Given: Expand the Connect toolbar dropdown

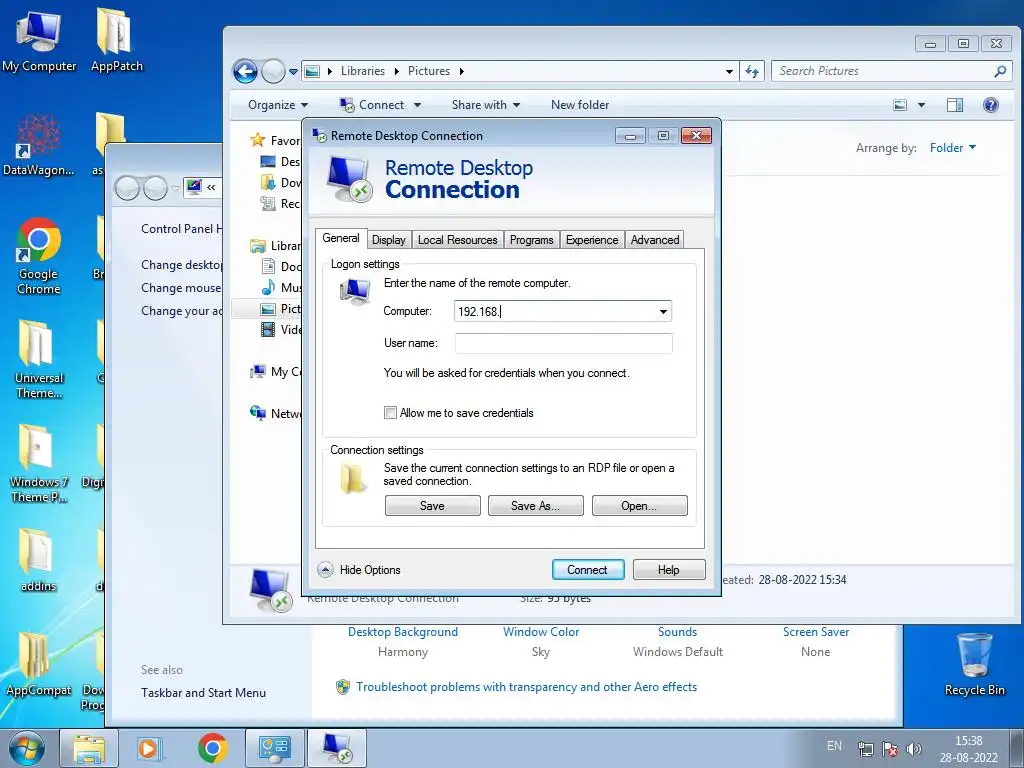Looking at the screenshot, I should [417, 105].
